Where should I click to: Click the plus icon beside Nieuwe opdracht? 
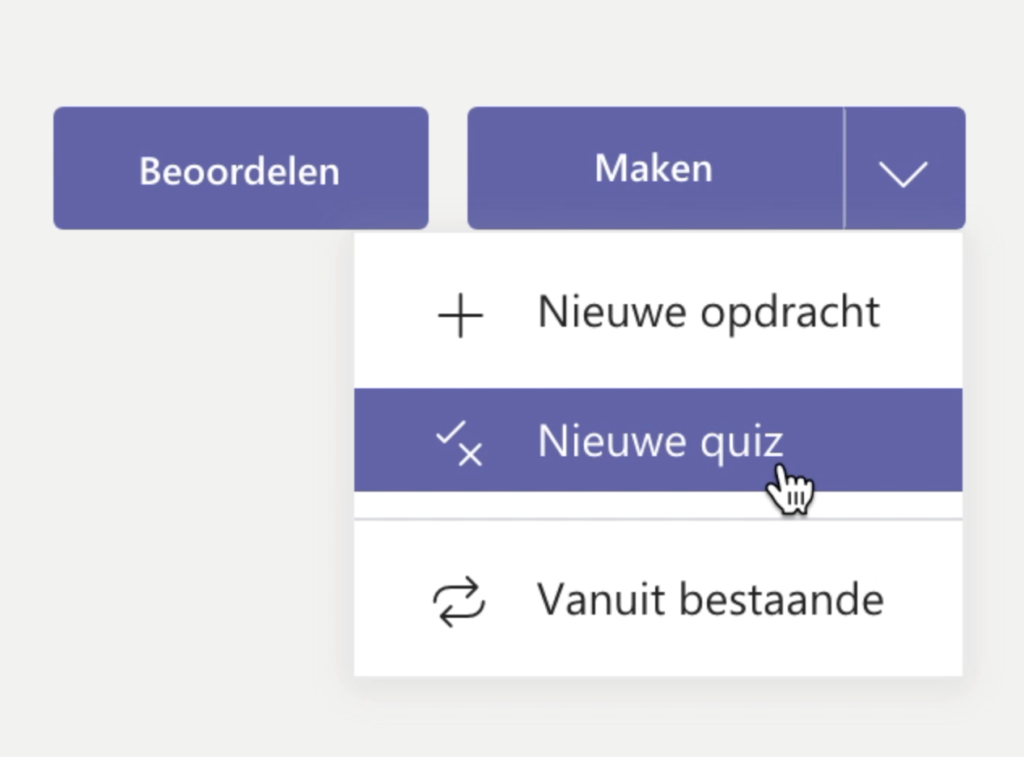pos(460,316)
